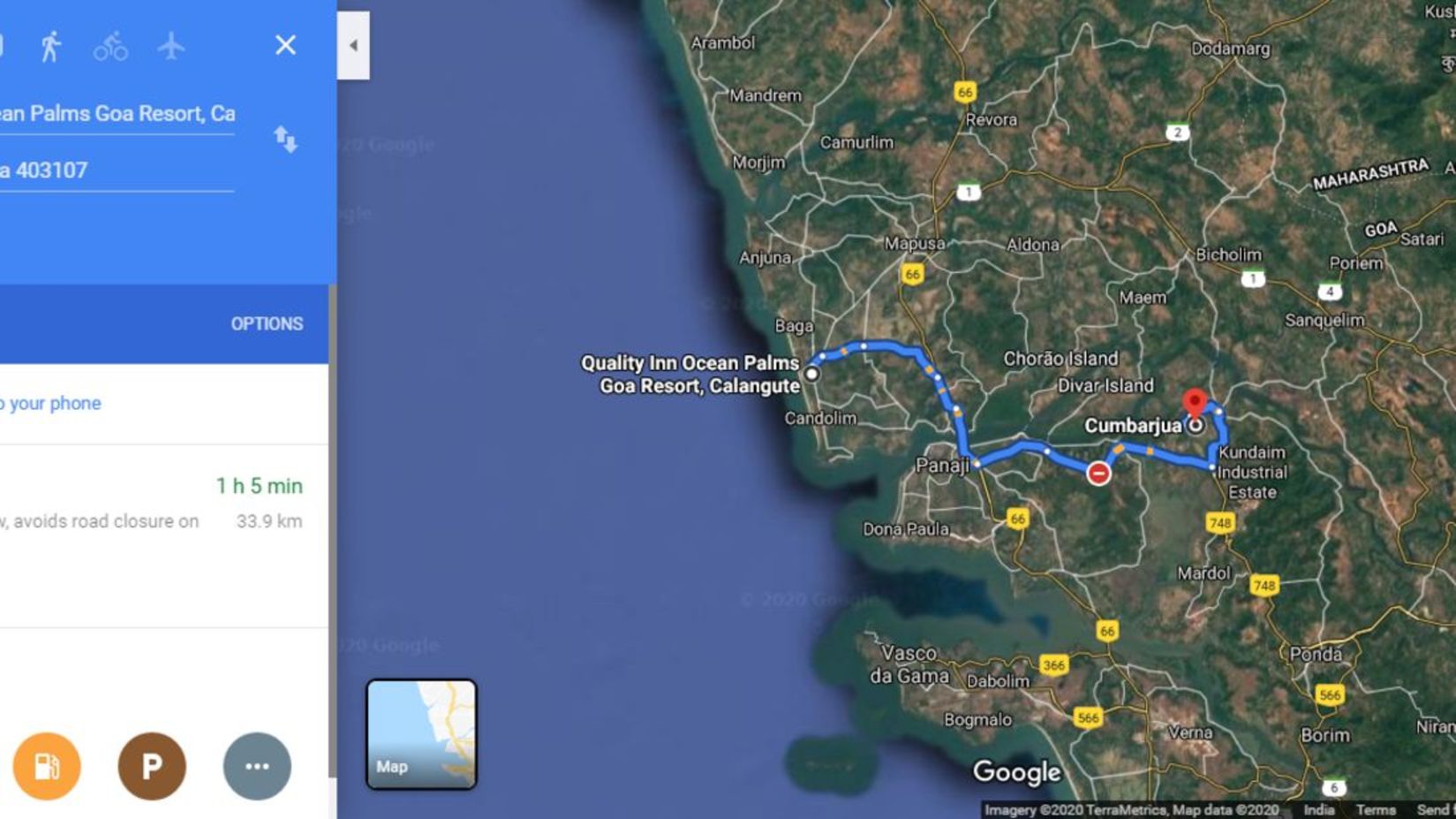Click the Morjim map label
Screen dimensions: 1456x819
[758, 163]
